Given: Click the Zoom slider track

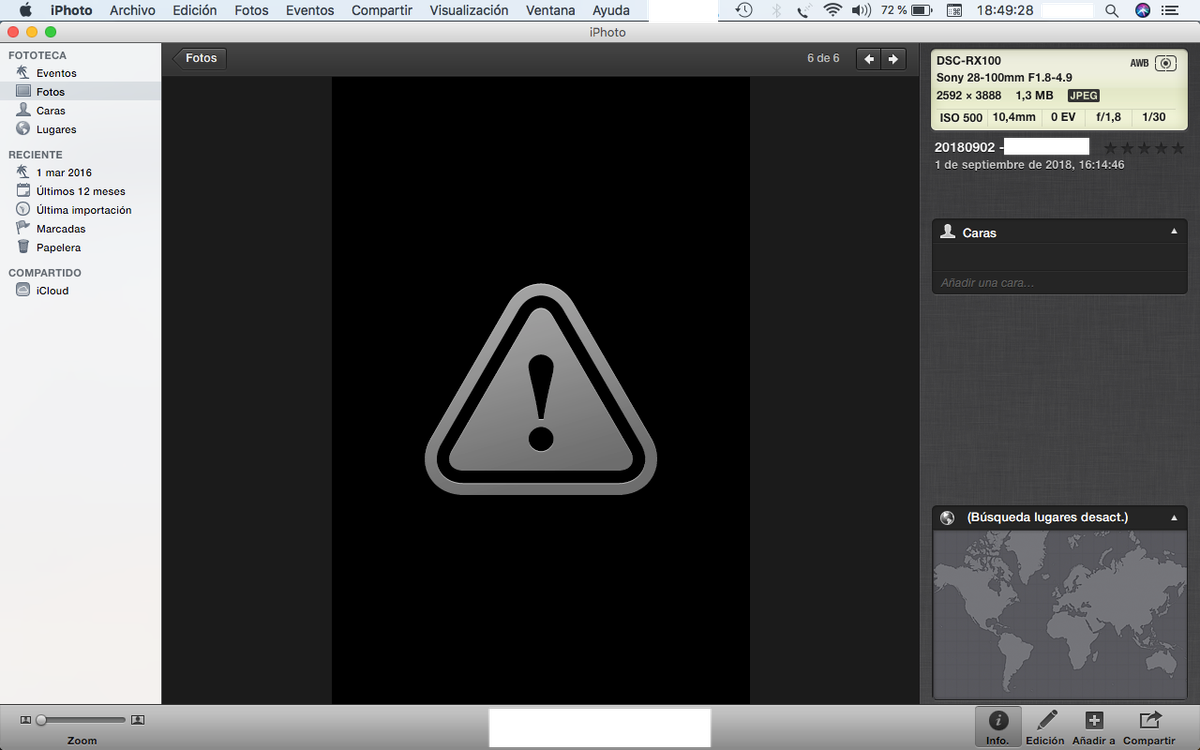Looking at the screenshot, I should tap(83, 720).
